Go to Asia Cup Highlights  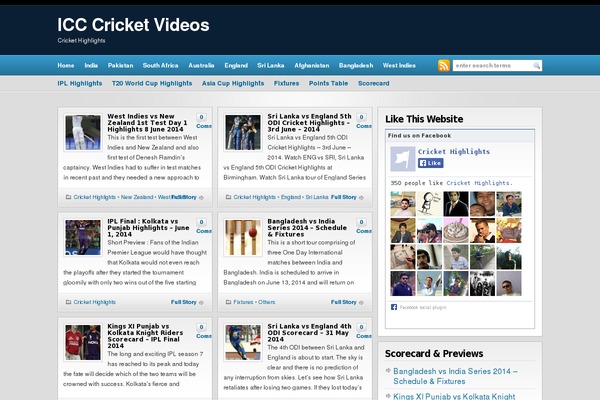click(233, 83)
